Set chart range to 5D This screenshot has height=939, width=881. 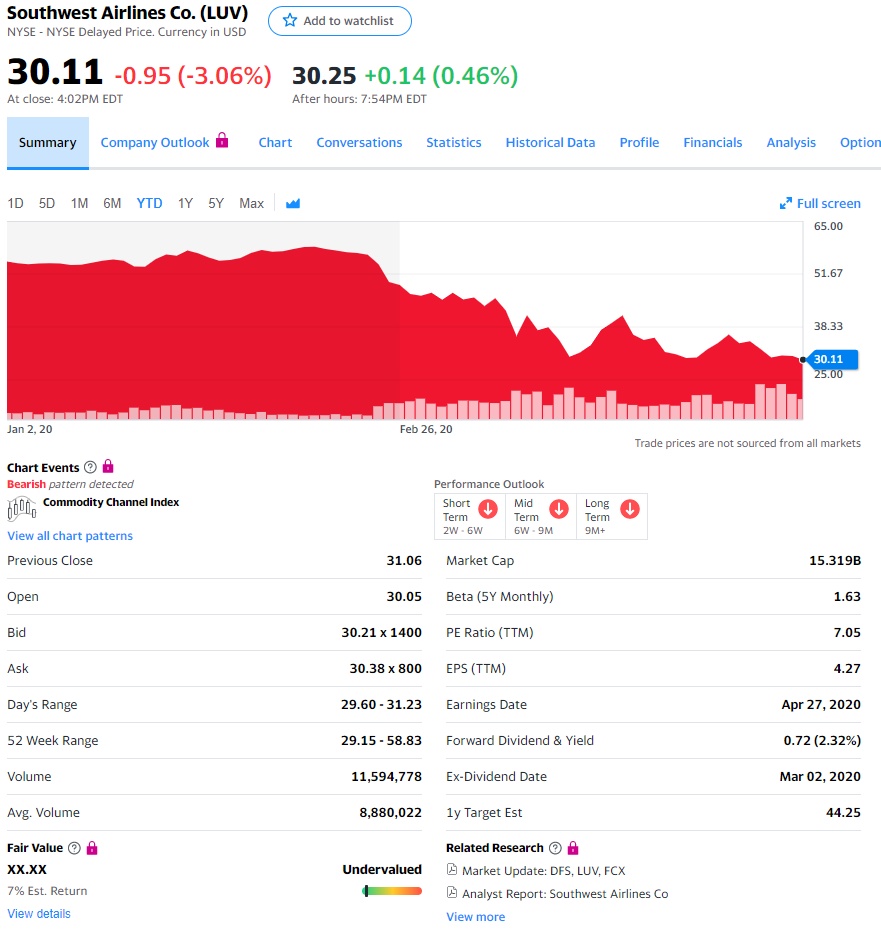coord(47,204)
